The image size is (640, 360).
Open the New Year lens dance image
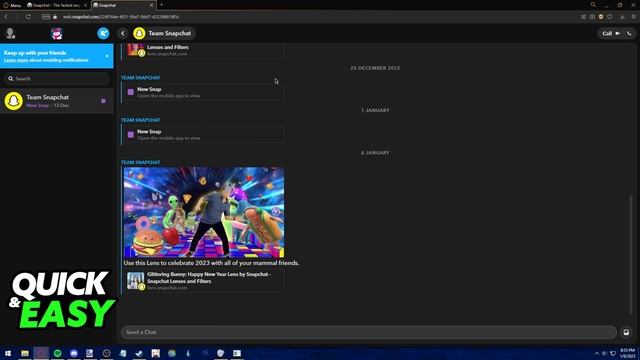(204, 212)
